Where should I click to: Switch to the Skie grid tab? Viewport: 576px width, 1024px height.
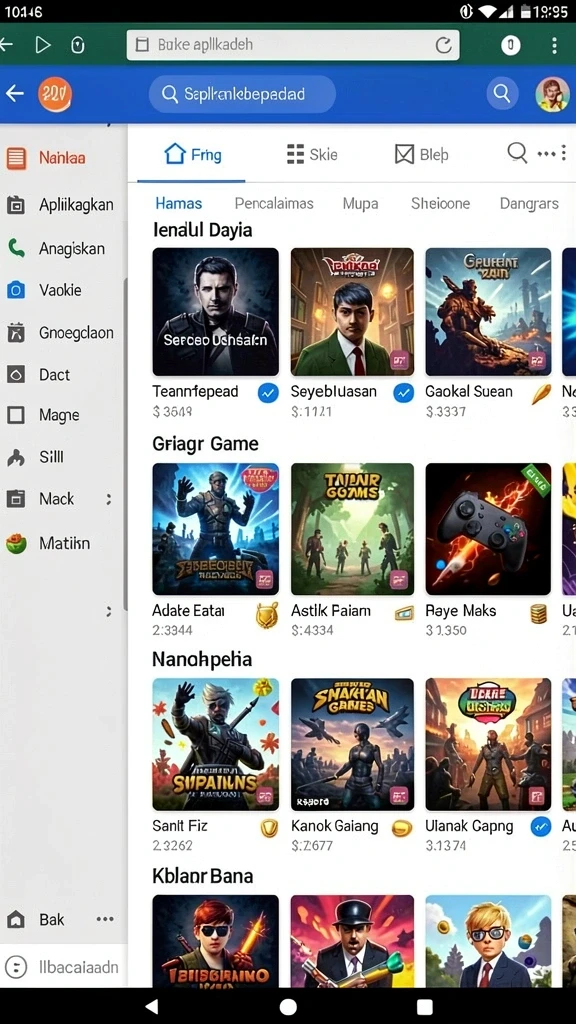tap(312, 155)
